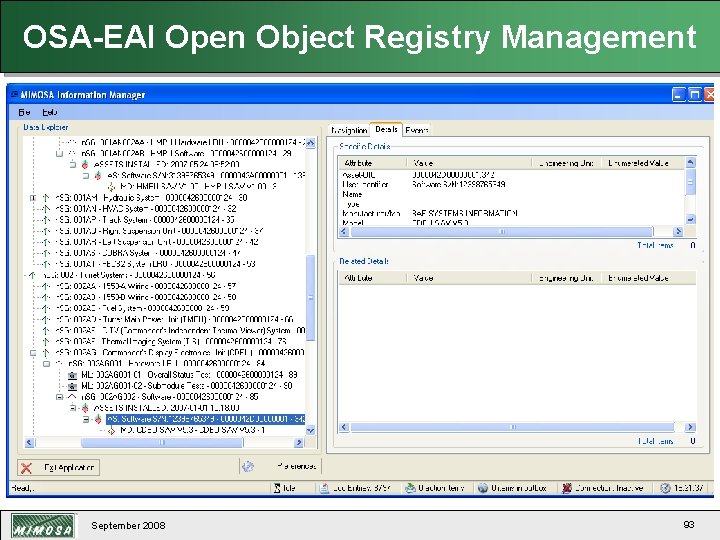Screen dimensions: 720x540
Task: Click Specific Details horizontal scrollbar thumb
Action: [502, 231]
